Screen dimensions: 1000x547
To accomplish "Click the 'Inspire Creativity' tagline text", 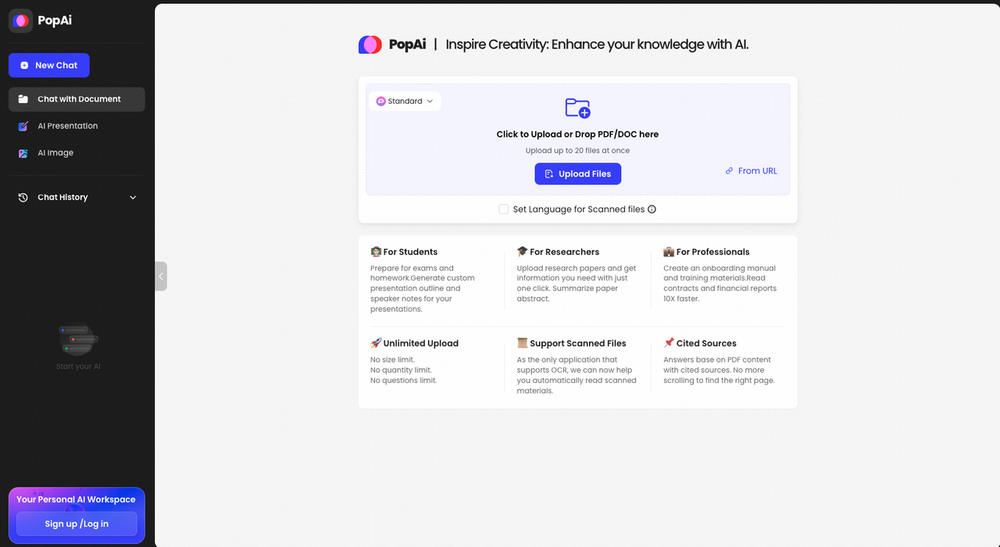I will click(x=597, y=45).
